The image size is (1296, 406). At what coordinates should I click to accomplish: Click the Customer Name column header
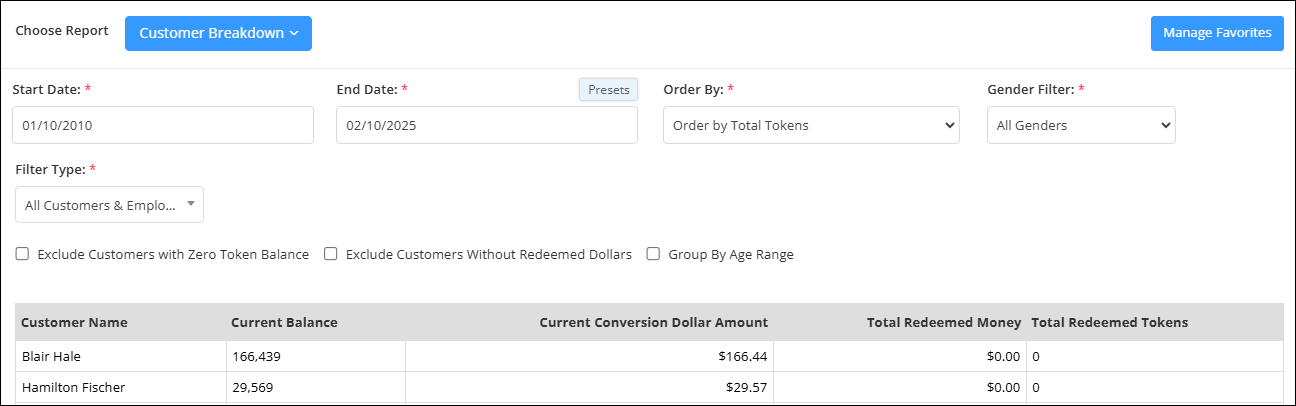point(74,322)
